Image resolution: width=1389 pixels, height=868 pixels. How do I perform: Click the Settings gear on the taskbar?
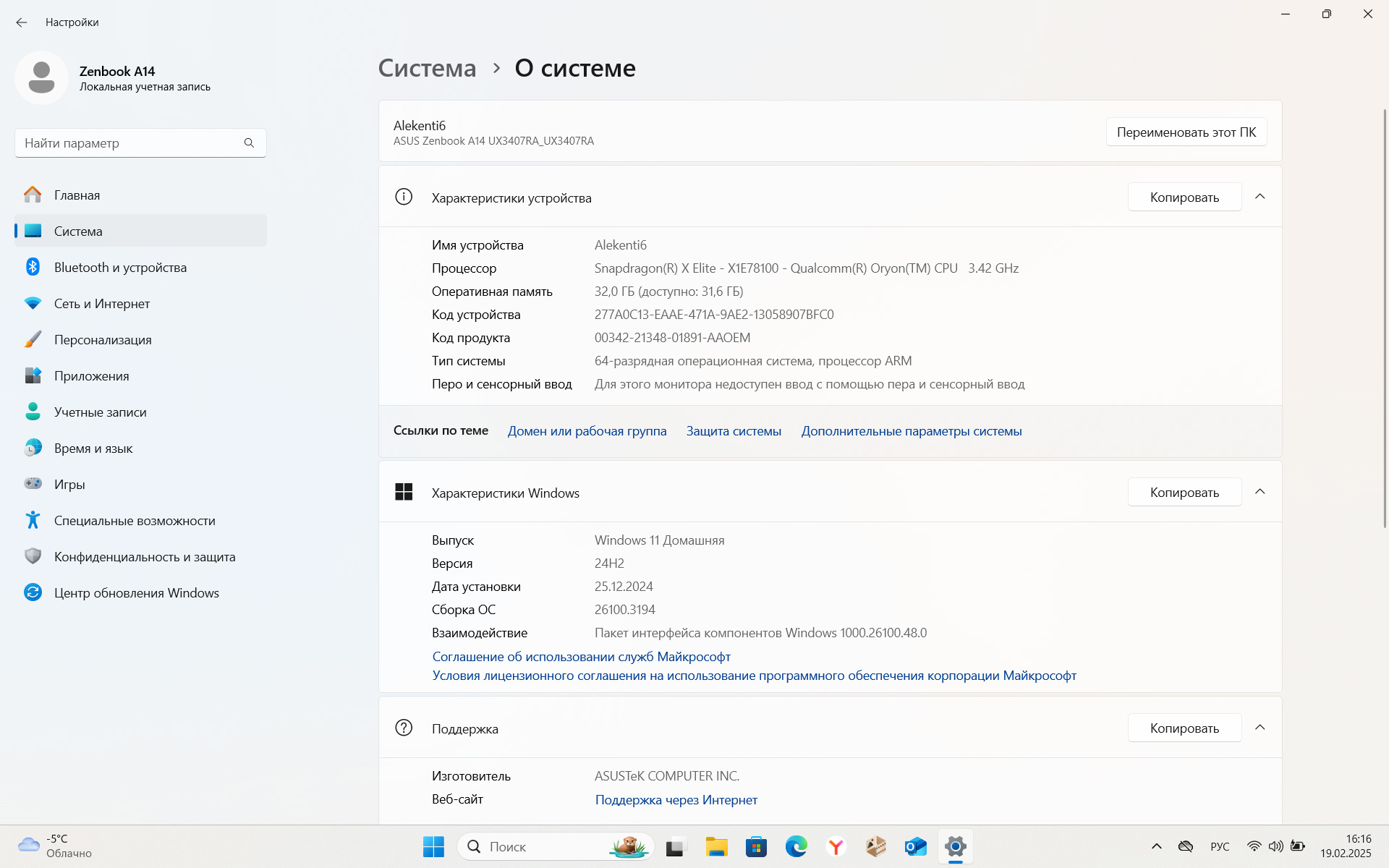(x=956, y=846)
